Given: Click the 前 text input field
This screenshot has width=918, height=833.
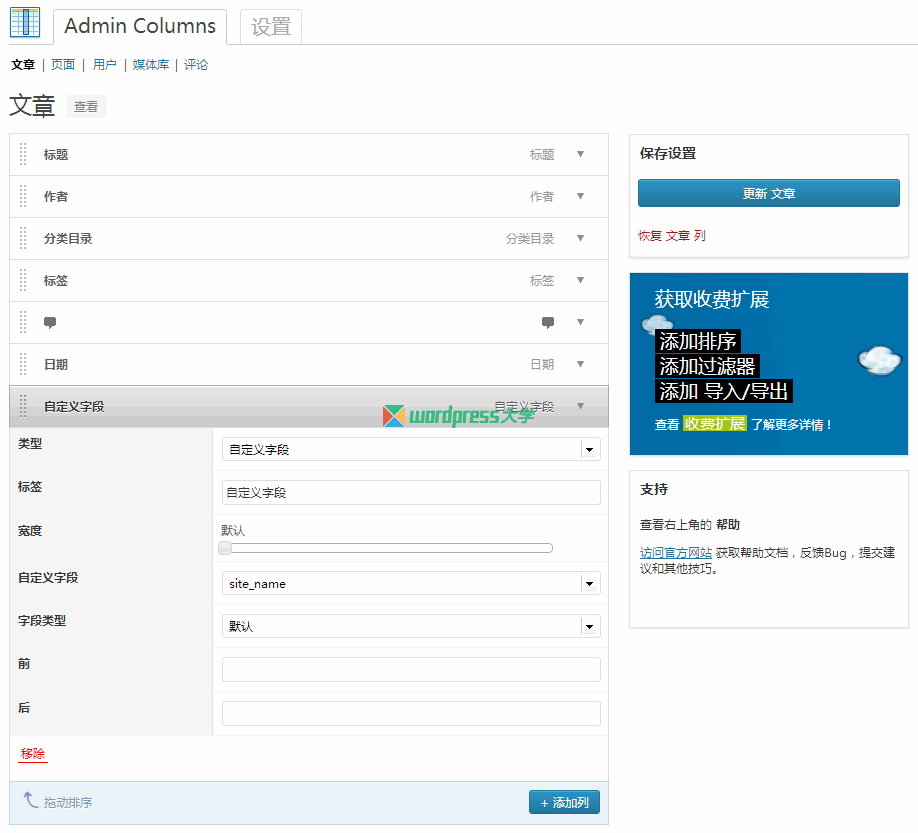Looking at the screenshot, I should 411,670.
